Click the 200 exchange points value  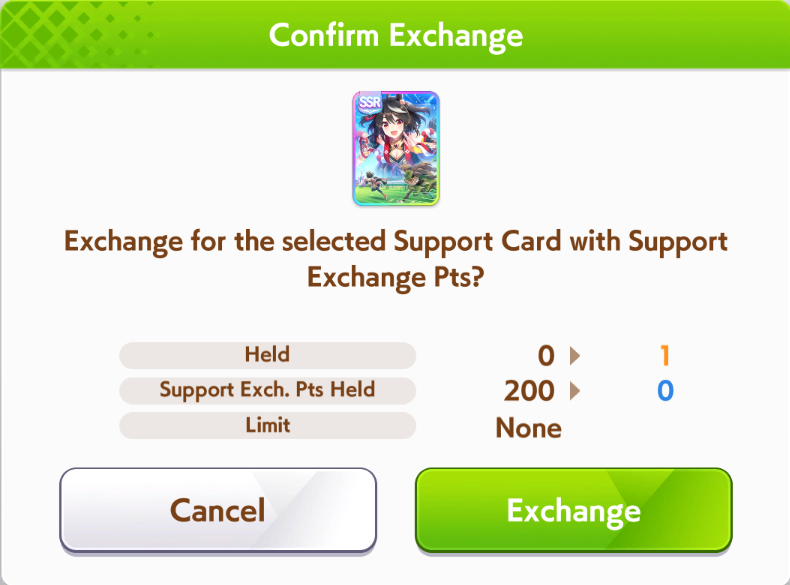pos(529,391)
